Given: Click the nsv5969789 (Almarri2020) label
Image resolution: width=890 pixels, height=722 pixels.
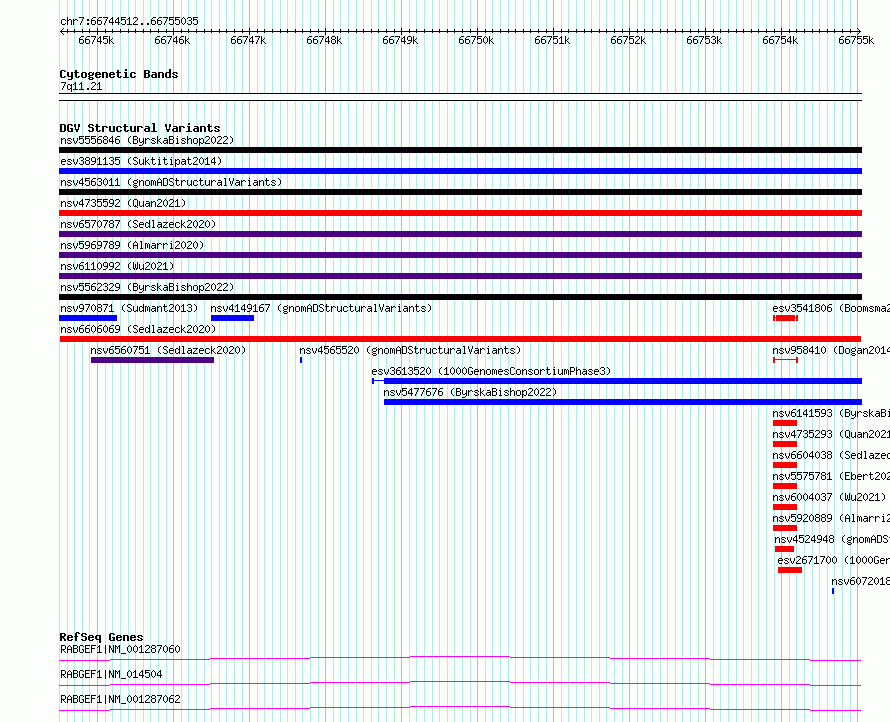Looking at the screenshot, I should click(x=132, y=245).
